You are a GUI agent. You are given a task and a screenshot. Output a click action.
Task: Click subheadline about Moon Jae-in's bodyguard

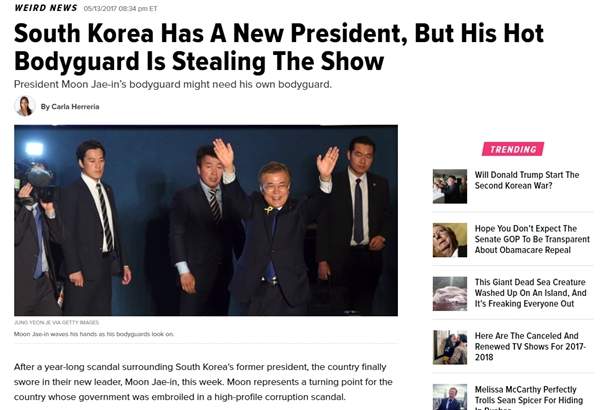coord(173,84)
